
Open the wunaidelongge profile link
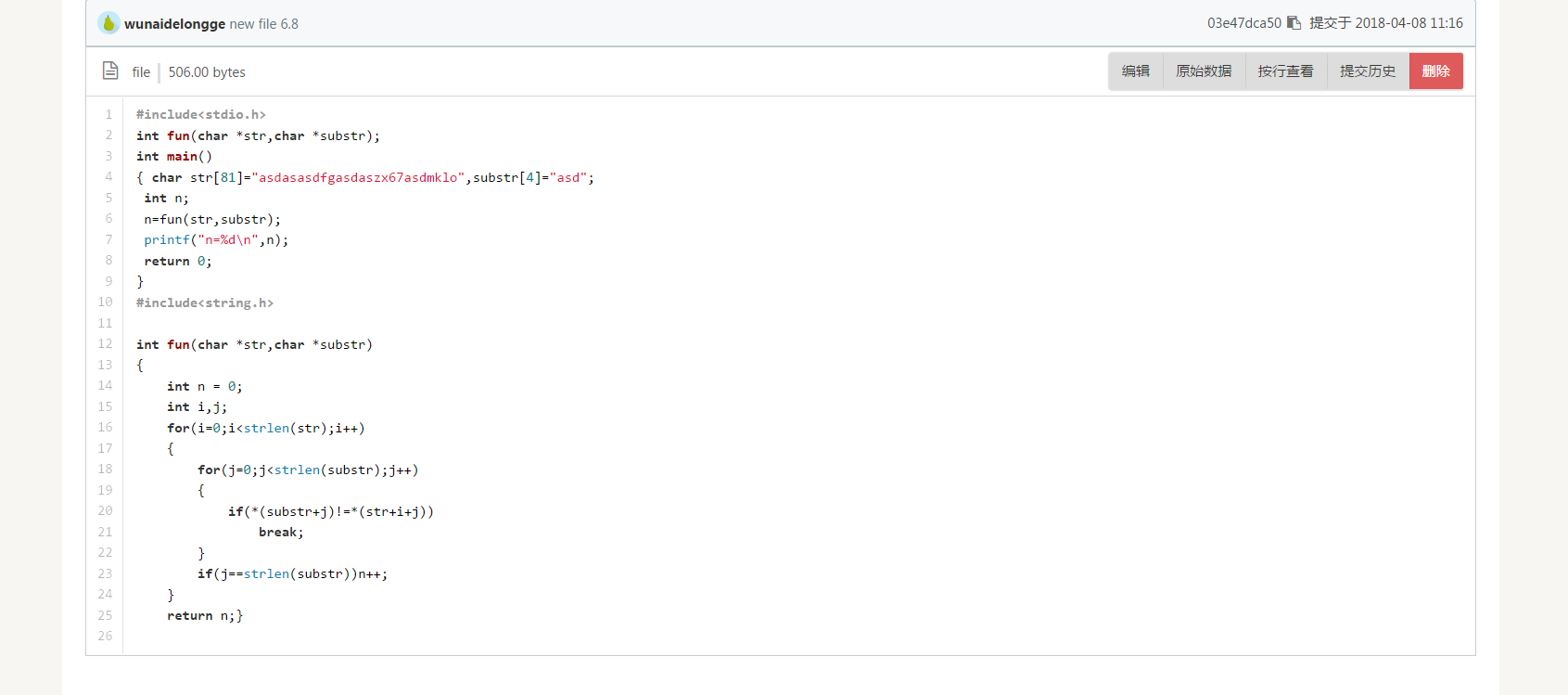click(x=174, y=24)
